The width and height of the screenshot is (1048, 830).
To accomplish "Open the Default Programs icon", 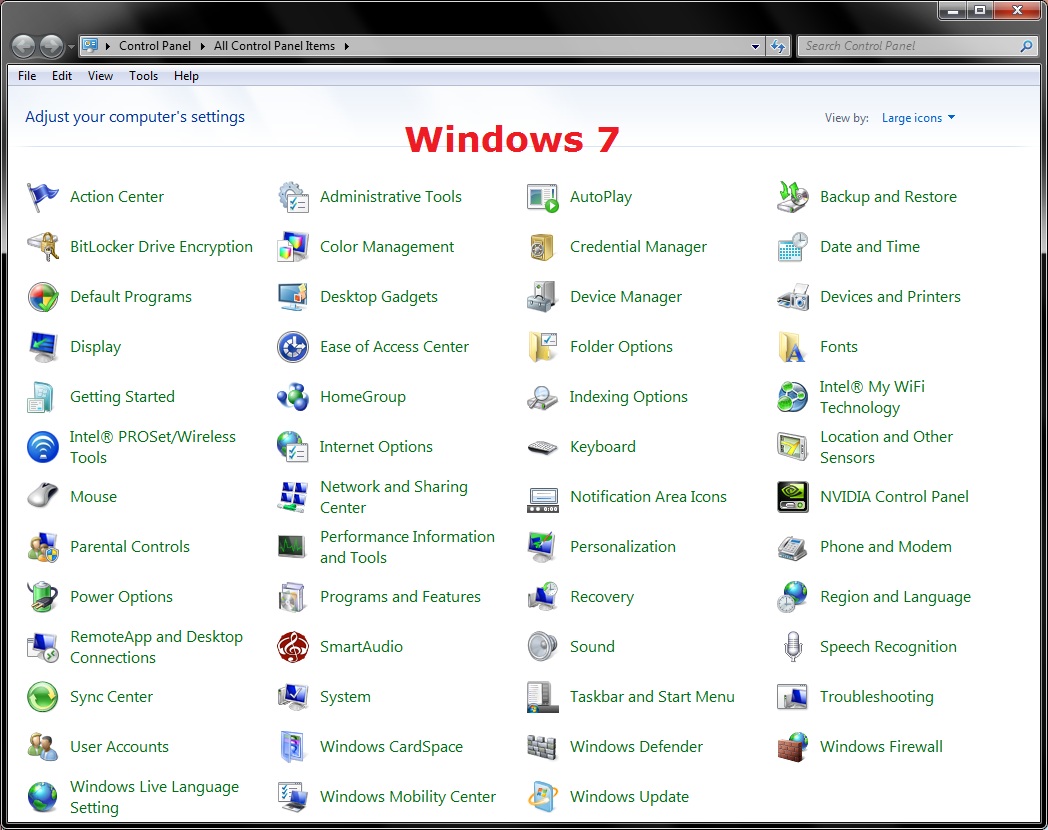I will click(43, 297).
